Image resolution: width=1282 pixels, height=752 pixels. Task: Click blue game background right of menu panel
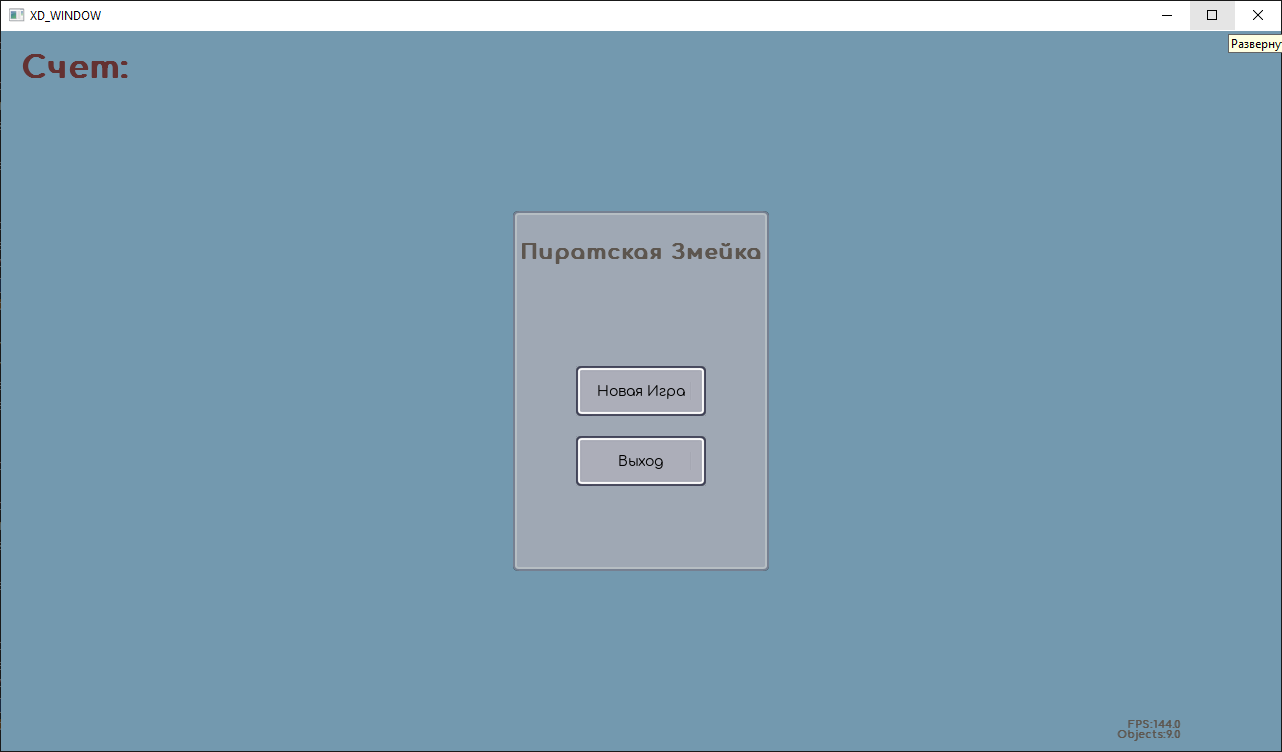tap(1000, 390)
